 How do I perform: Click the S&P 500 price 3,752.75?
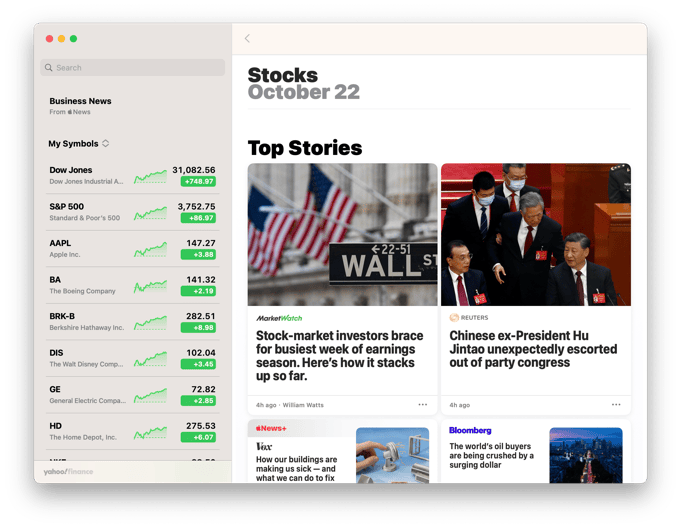click(x=196, y=206)
